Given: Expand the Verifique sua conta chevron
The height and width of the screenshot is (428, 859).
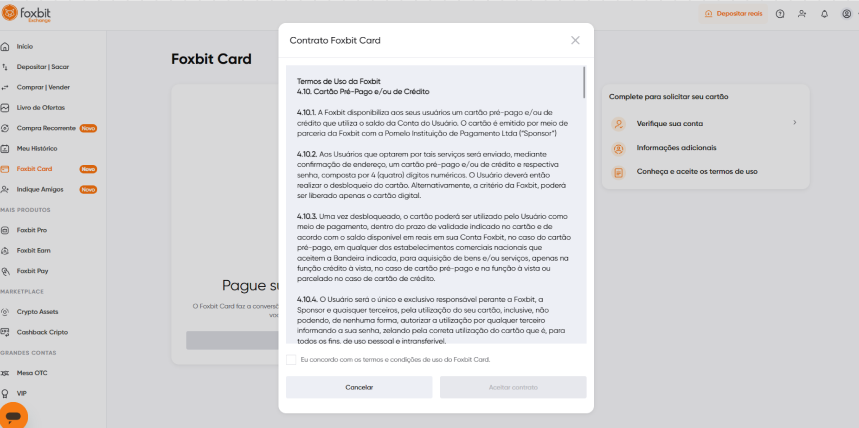Looking at the screenshot, I should tap(794, 123).
